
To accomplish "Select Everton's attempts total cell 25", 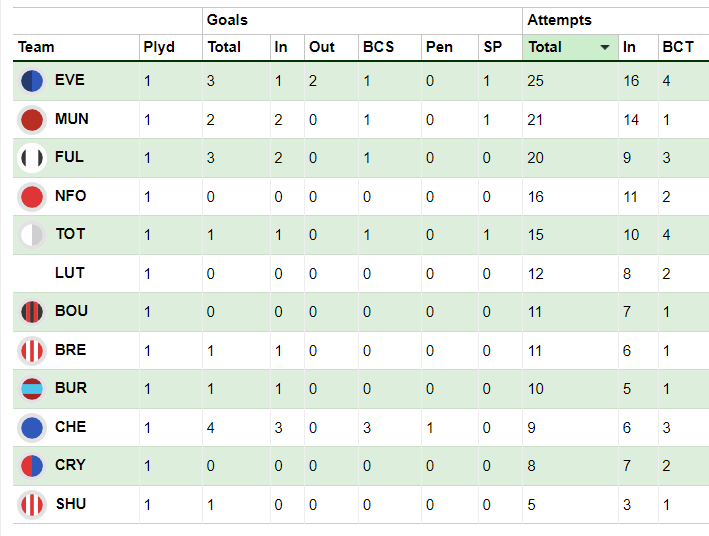I will tap(535, 81).
